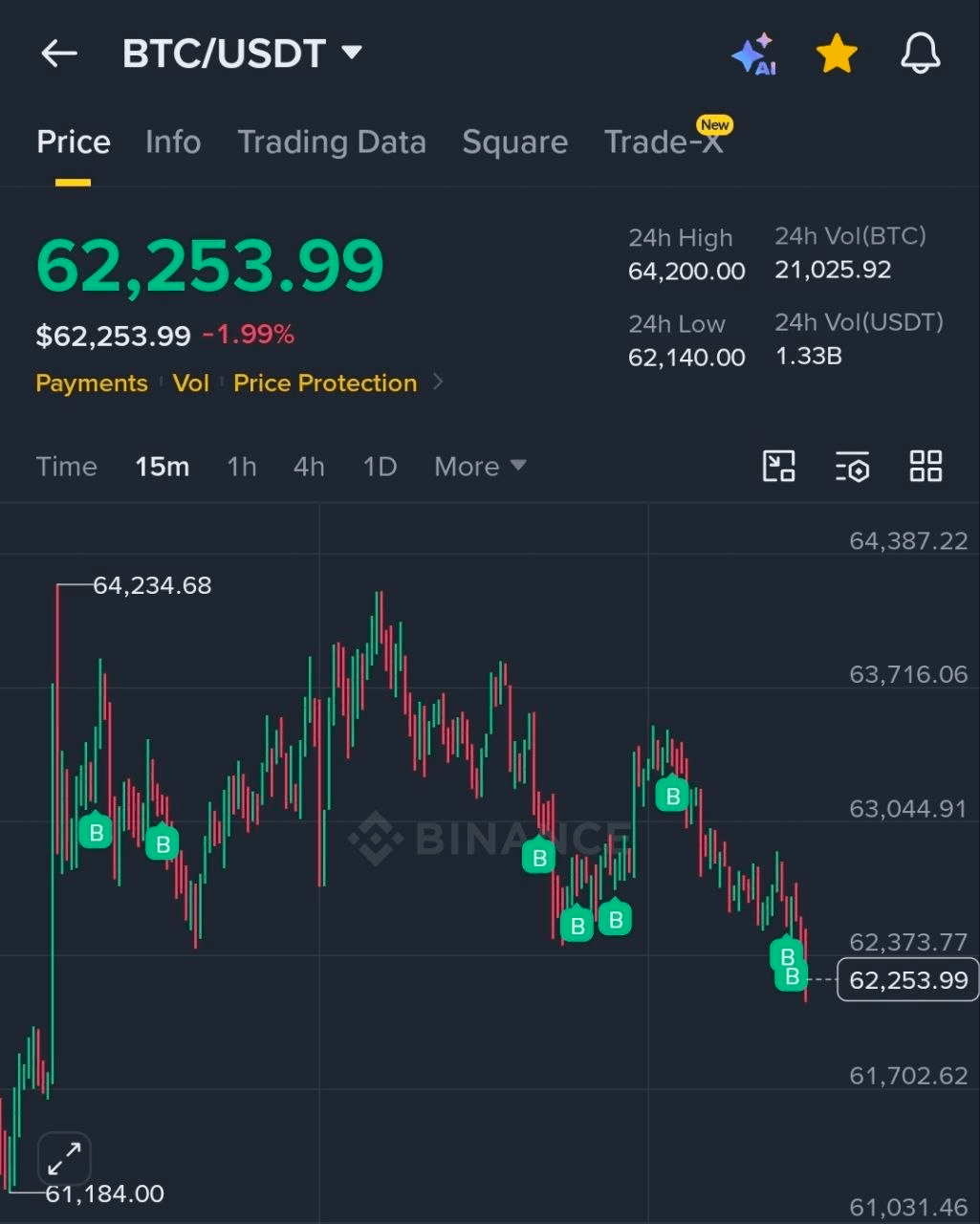
Task: Select the Time chart interval
Action: coord(66,467)
